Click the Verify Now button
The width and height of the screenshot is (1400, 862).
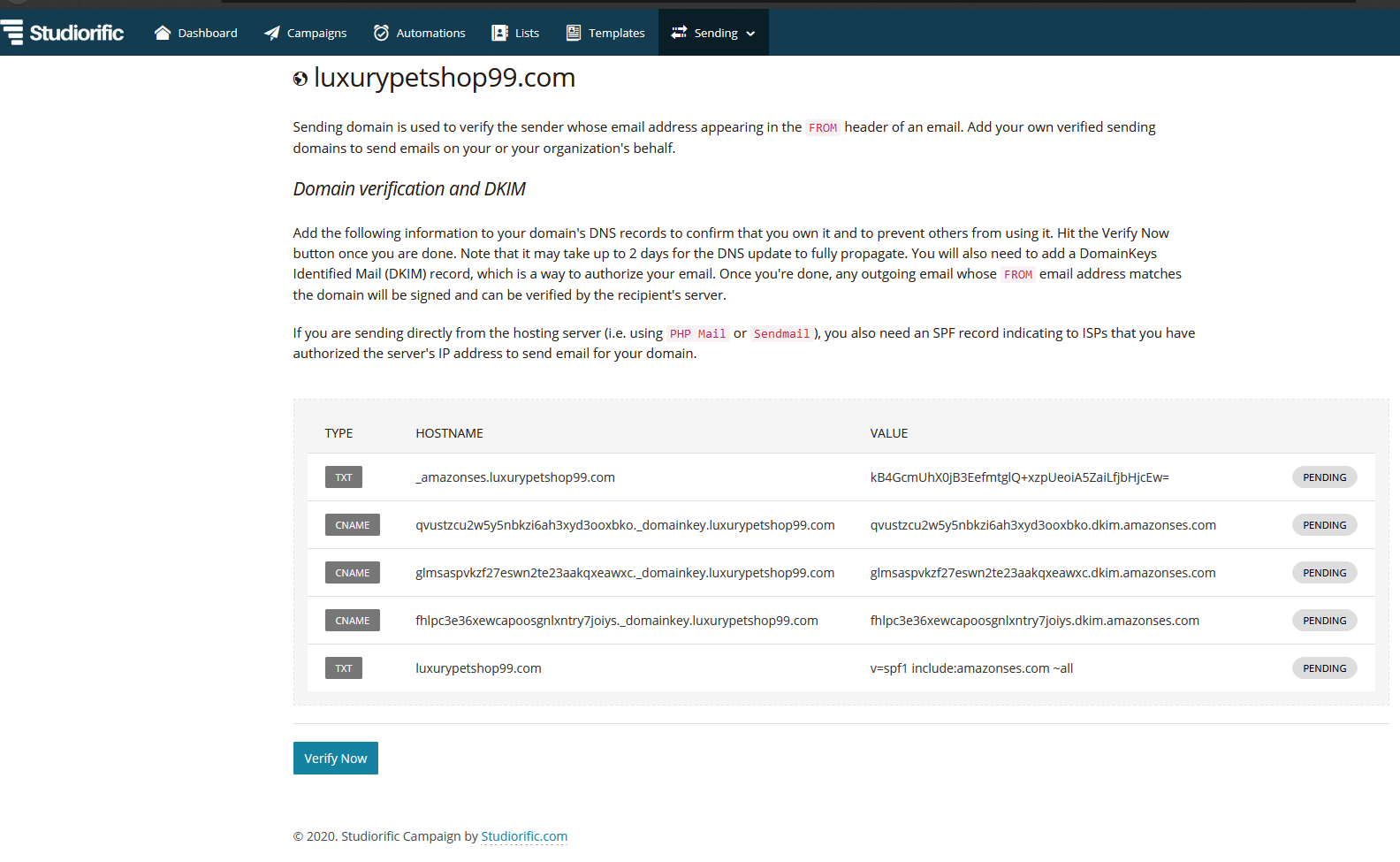pyautogui.click(x=336, y=759)
